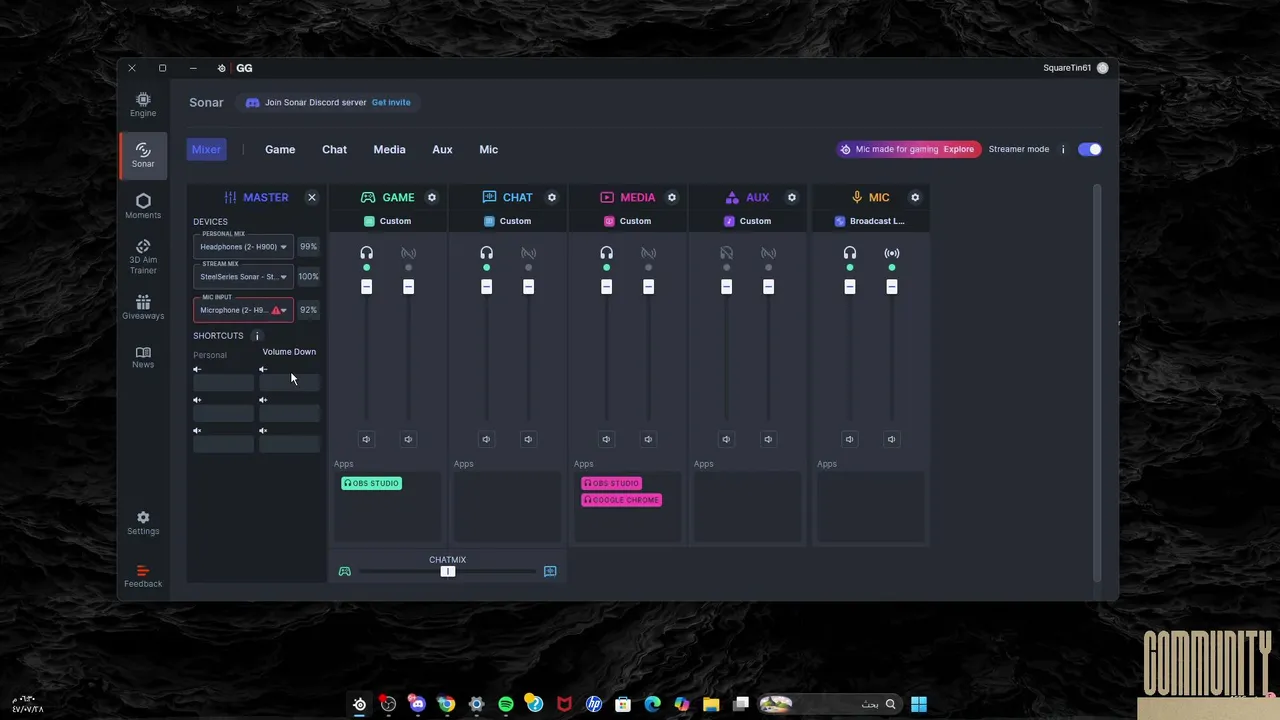Mute the MIC personal mix speaker button
Image resolution: width=1280 pixels, height=720 pixels.
(850, 439)
